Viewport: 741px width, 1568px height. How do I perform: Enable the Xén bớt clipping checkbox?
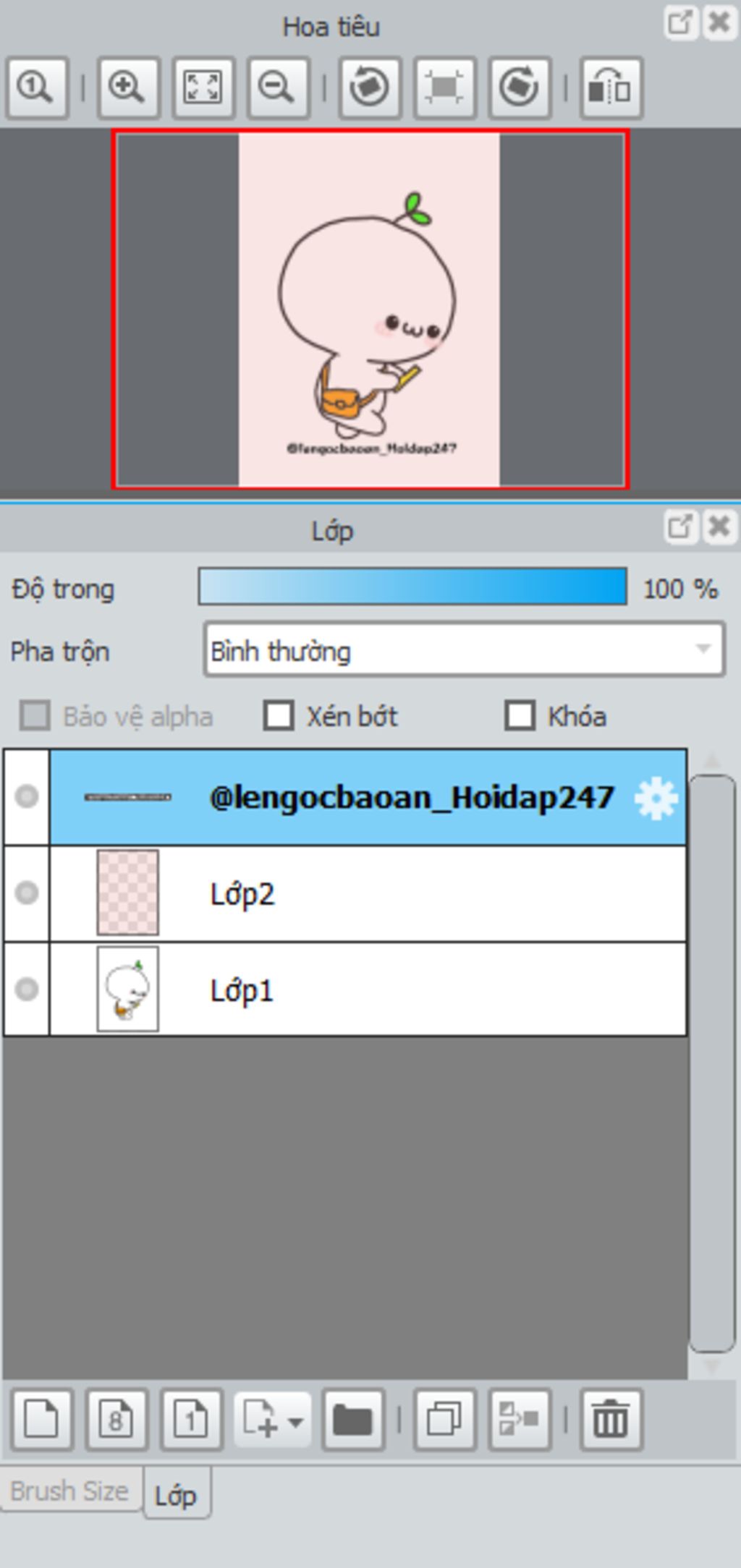(x=279, y=716)
